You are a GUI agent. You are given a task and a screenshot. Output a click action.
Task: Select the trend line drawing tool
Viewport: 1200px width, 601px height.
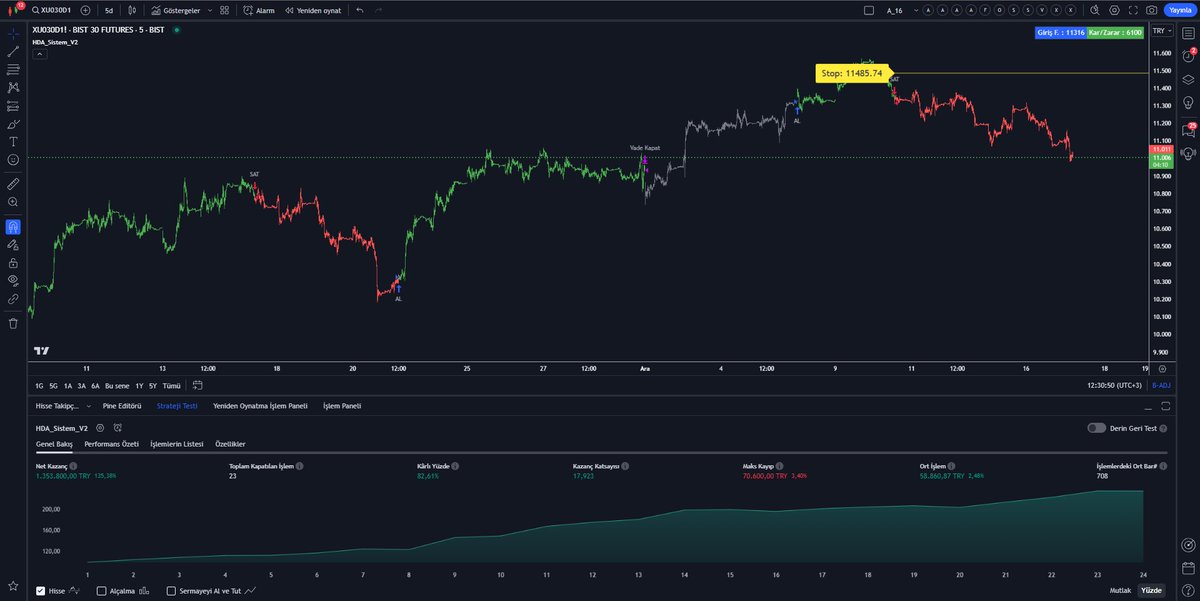[x=13, y=51]
